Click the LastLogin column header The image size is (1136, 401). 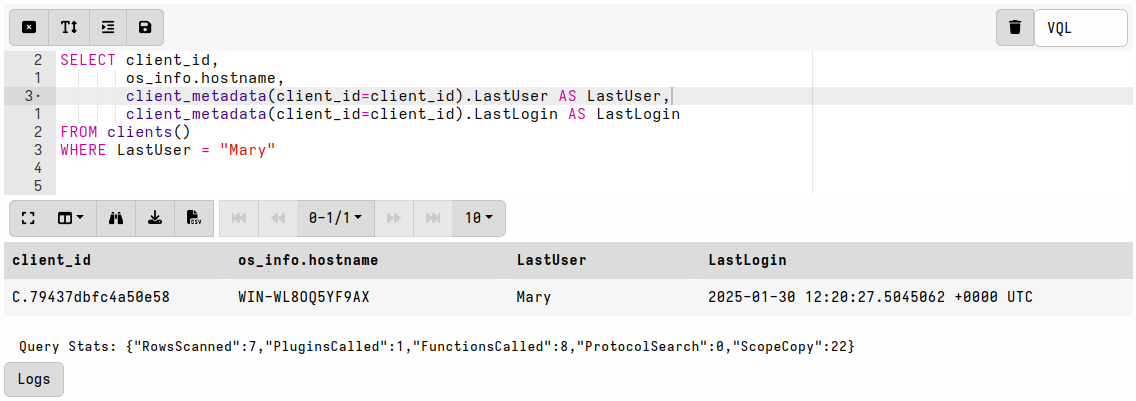coord(747,260)
